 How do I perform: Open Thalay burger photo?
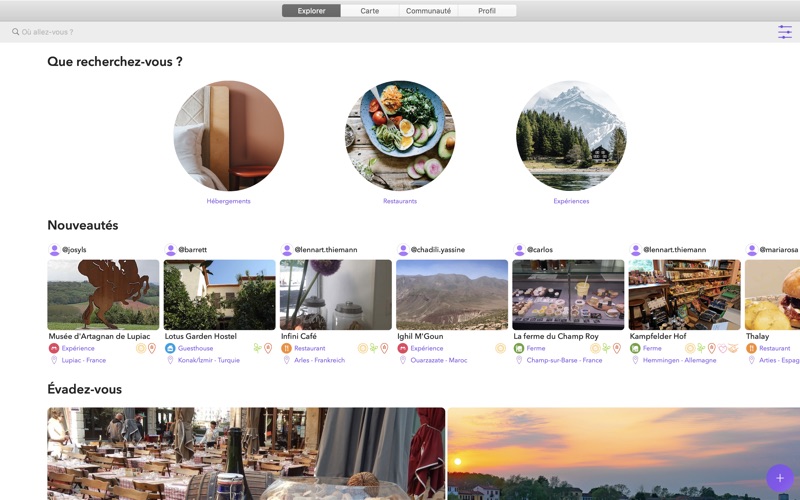coord(772,294)
